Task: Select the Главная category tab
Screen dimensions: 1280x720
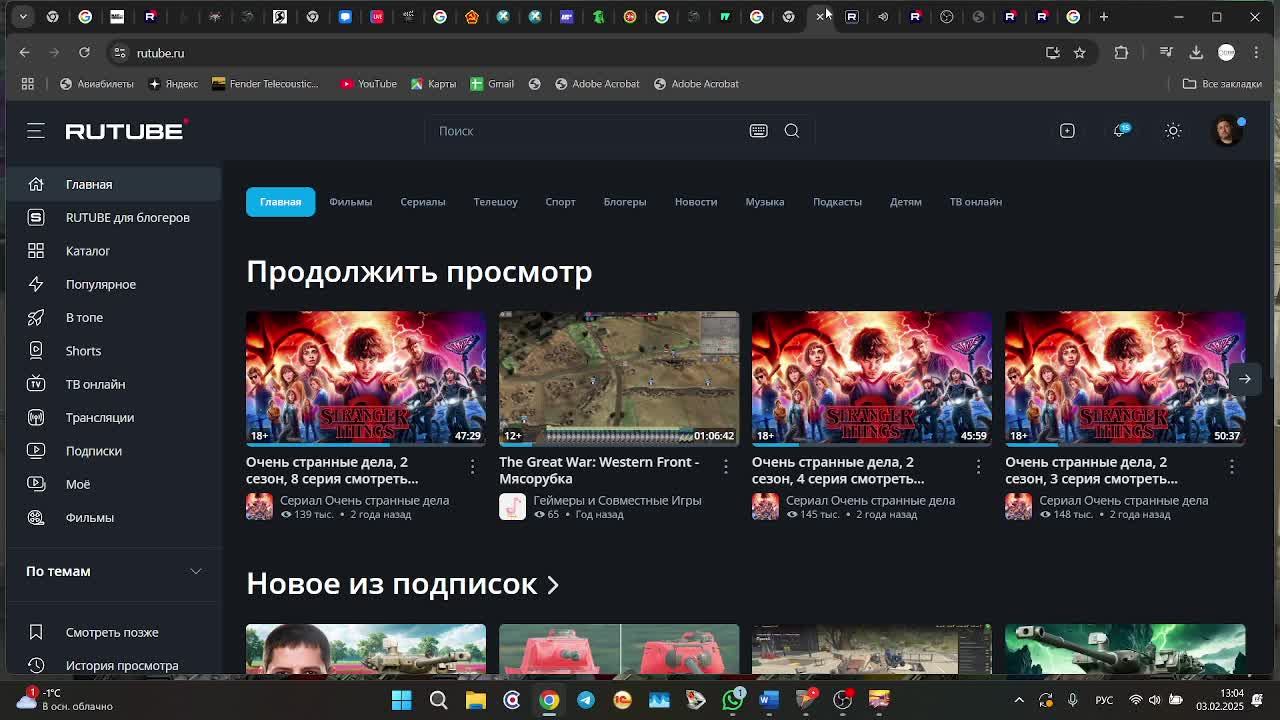Action: click(280, 202)
